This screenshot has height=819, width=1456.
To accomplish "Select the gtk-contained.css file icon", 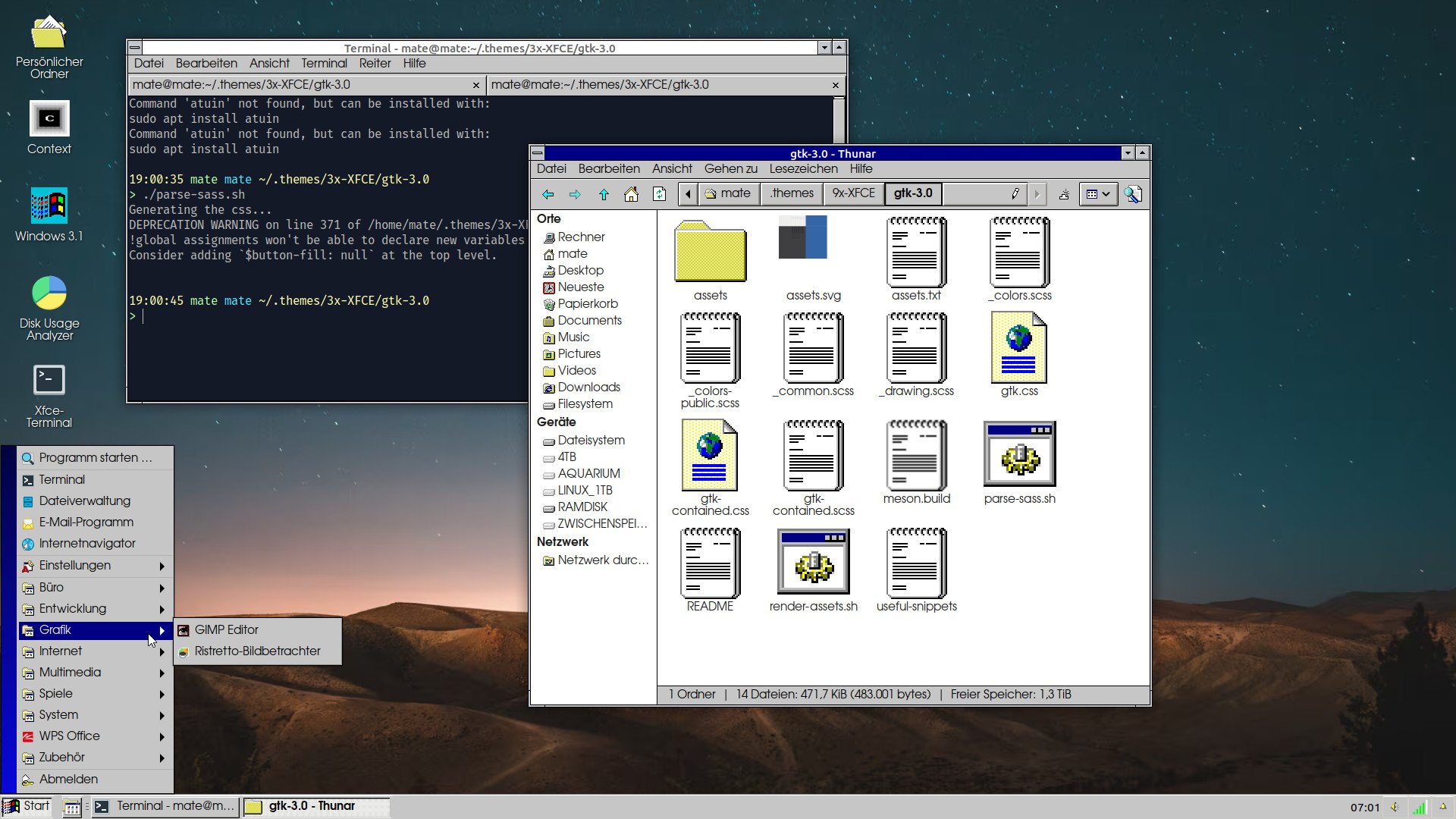I will point(710,455).
